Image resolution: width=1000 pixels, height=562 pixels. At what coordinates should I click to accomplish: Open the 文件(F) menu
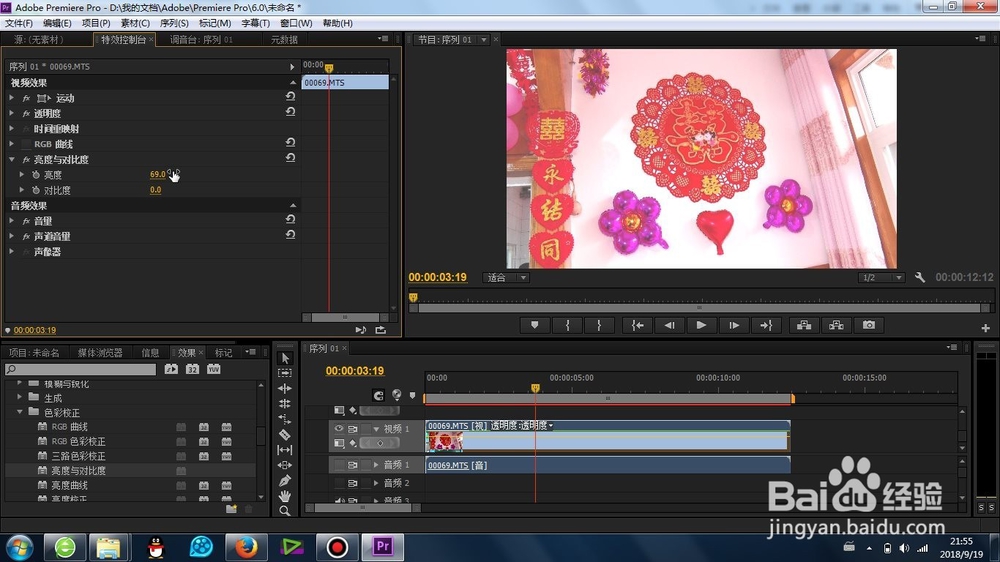pos(19,23)
